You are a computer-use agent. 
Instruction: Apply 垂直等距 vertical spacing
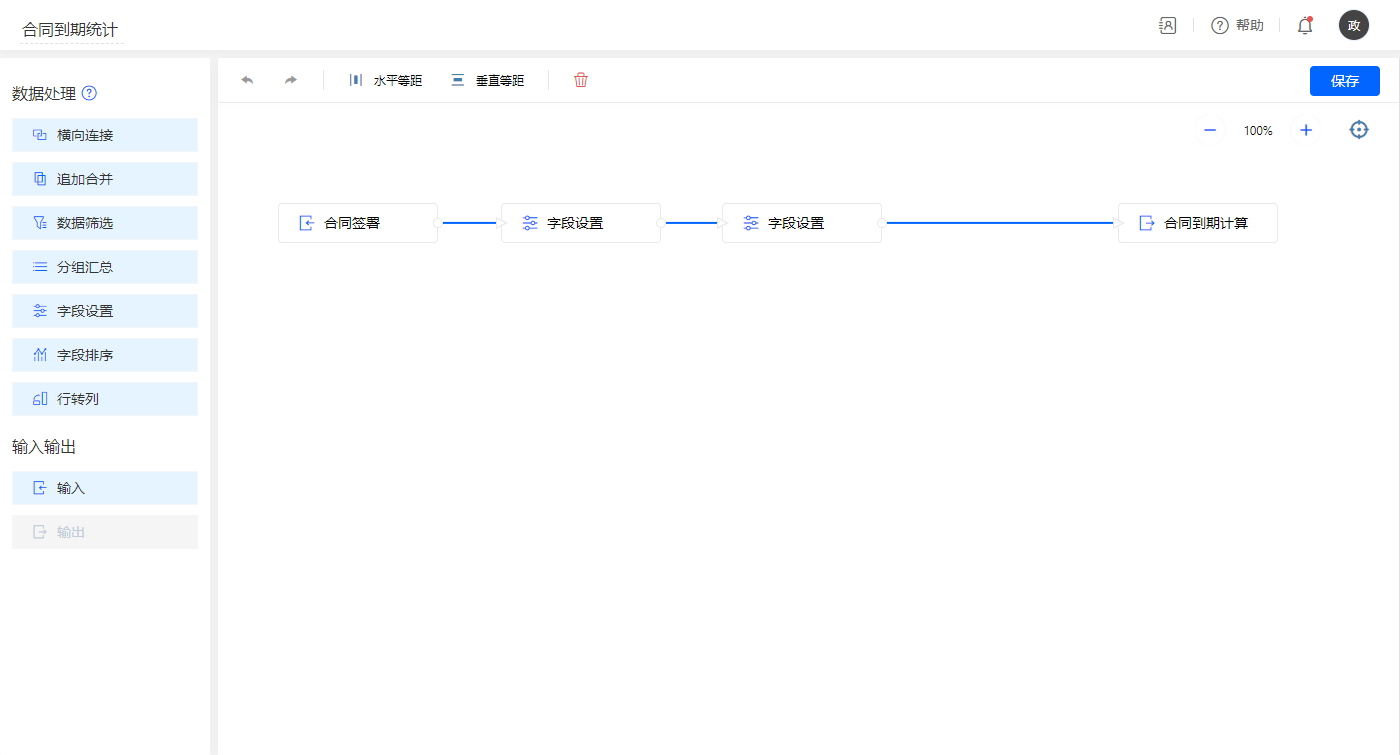[487, 80]
